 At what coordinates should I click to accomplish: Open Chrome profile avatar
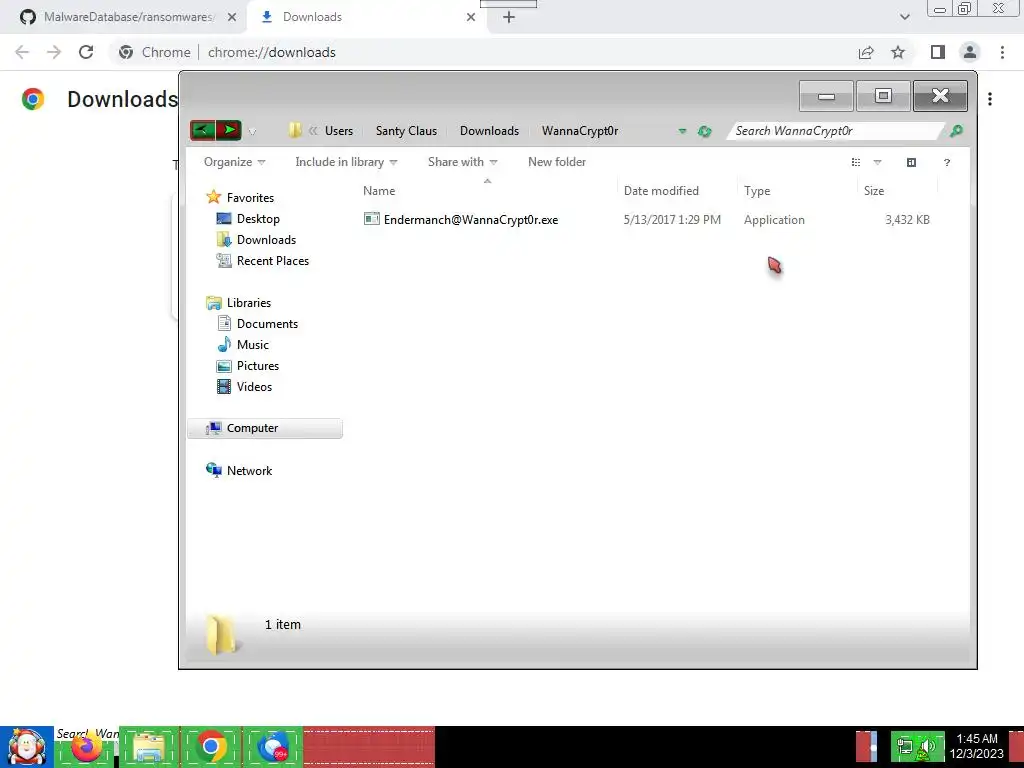pos(970,52)
